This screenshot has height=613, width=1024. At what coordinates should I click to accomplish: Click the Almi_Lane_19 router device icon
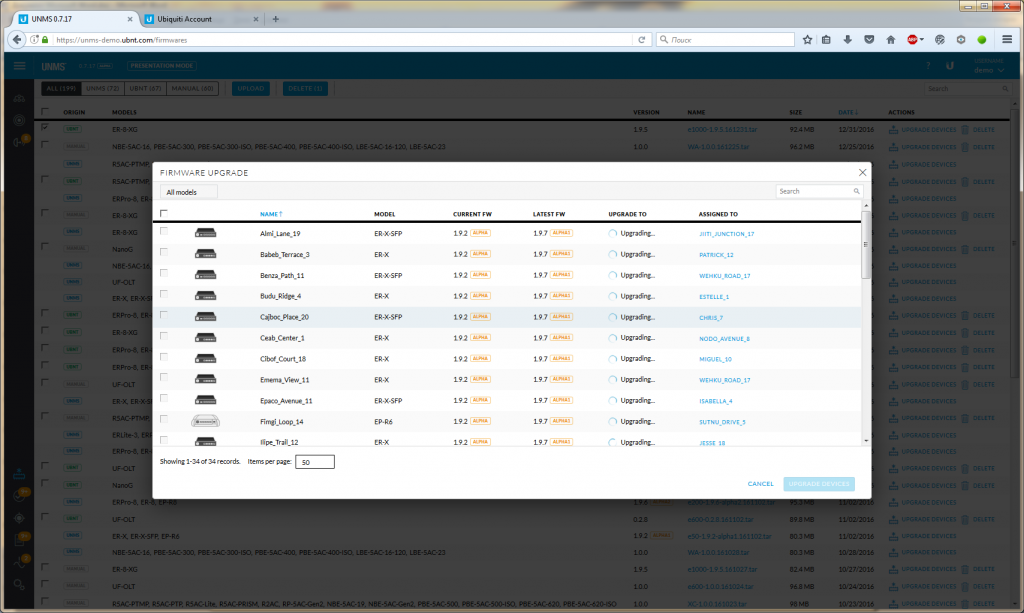click(x=206, y=234)
